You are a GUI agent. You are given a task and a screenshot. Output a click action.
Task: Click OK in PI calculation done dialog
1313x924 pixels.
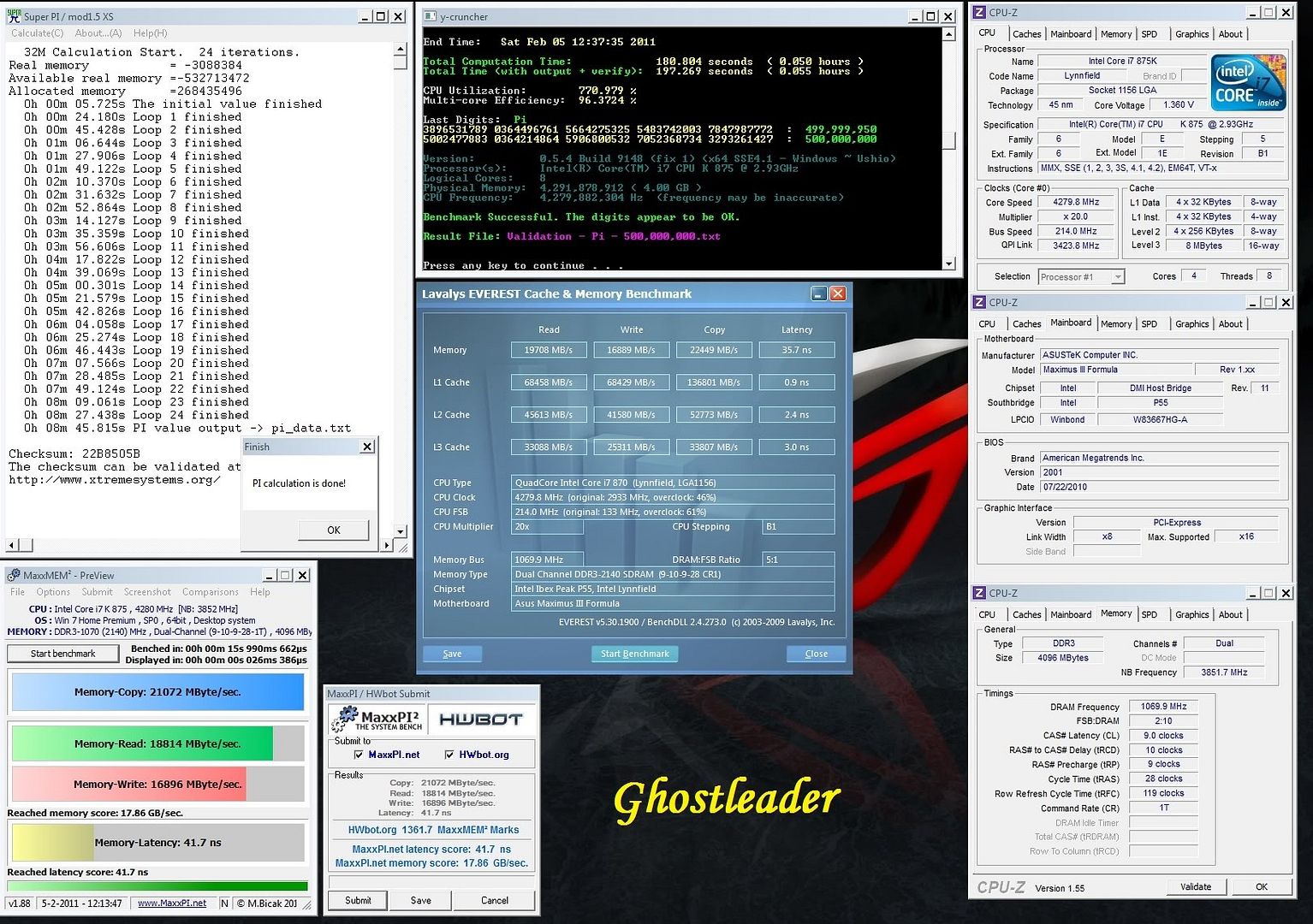[x=334, y=530]
